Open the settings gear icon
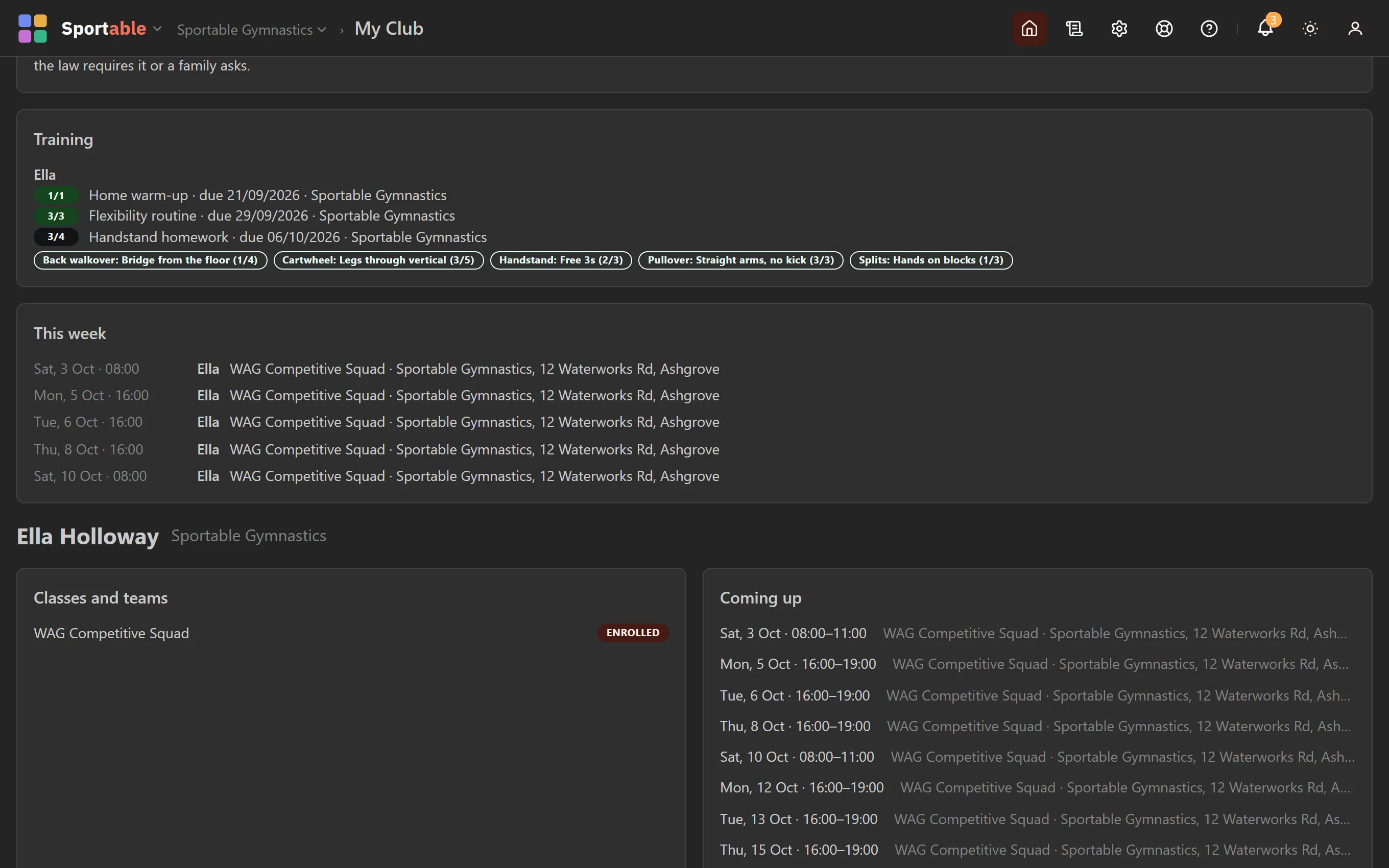 (x=1119, y=28)
